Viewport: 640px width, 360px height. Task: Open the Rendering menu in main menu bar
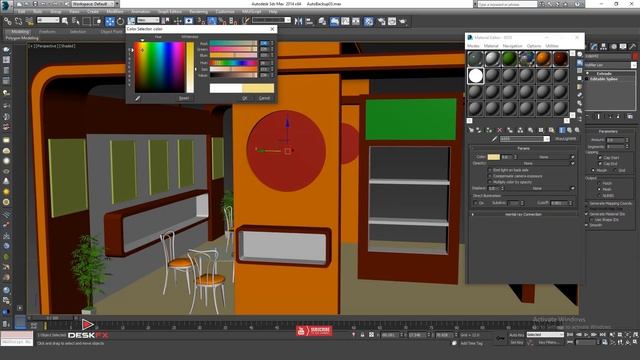(199, 12)
